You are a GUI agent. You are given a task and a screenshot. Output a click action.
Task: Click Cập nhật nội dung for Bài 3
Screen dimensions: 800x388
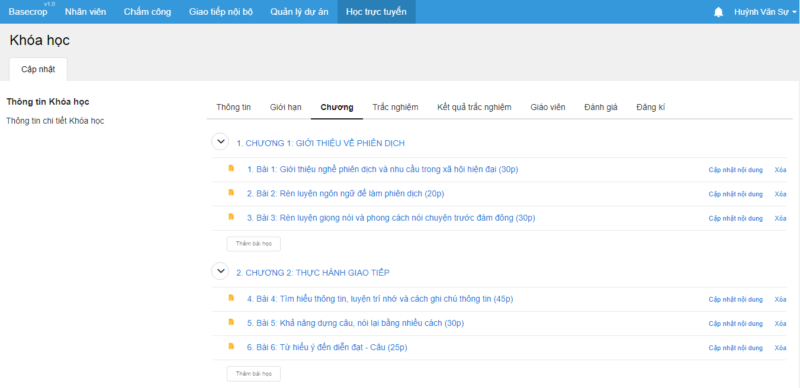click(736, 219)
